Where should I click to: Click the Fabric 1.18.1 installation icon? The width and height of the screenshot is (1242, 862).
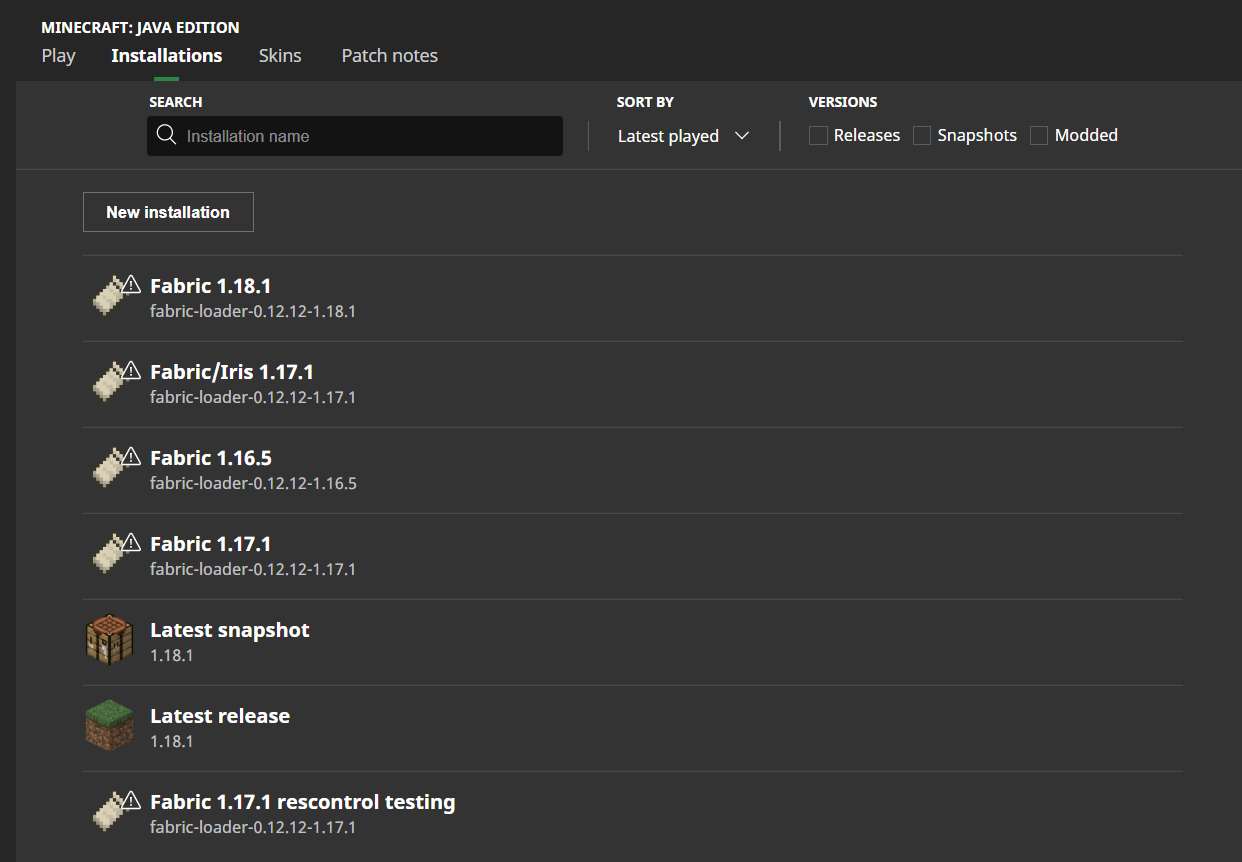click(x=108, y=298)
